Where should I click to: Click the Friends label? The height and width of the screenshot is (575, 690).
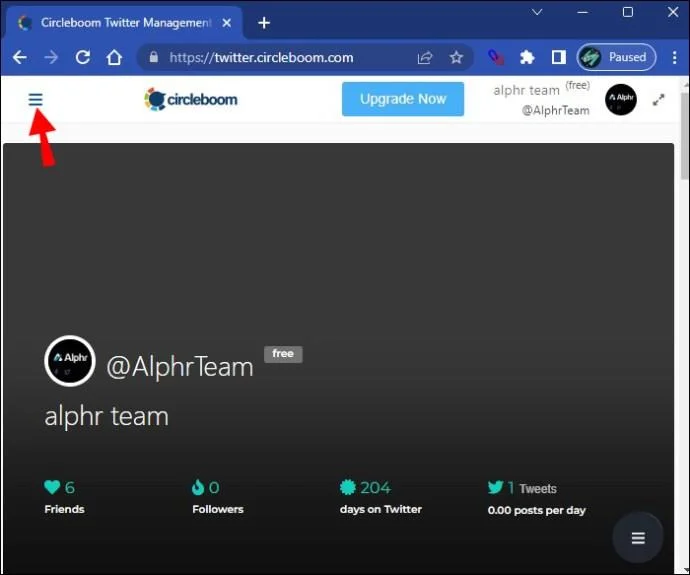click(x=64, y=509)
